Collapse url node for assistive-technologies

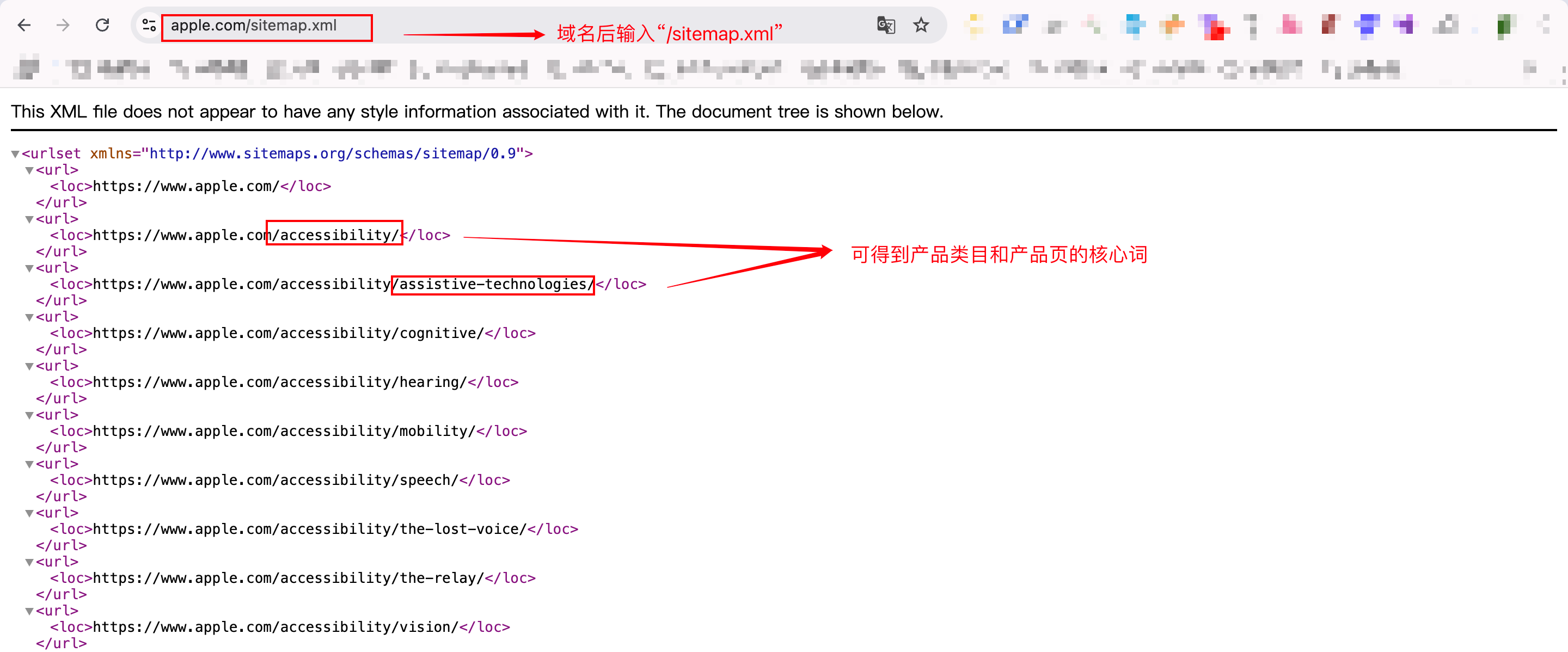tap(29, 268)
